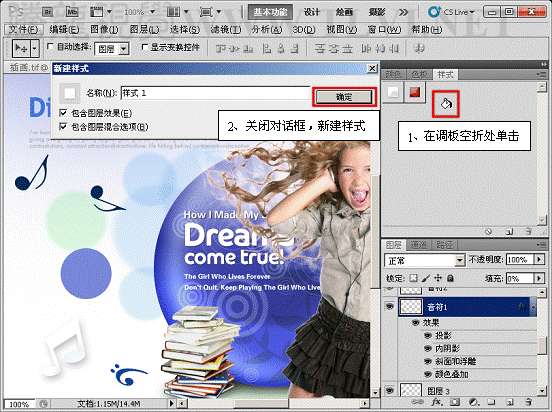Hide the 图层 3 layer
The height and width of the screenshot is (412, 552).
point(390,391)
